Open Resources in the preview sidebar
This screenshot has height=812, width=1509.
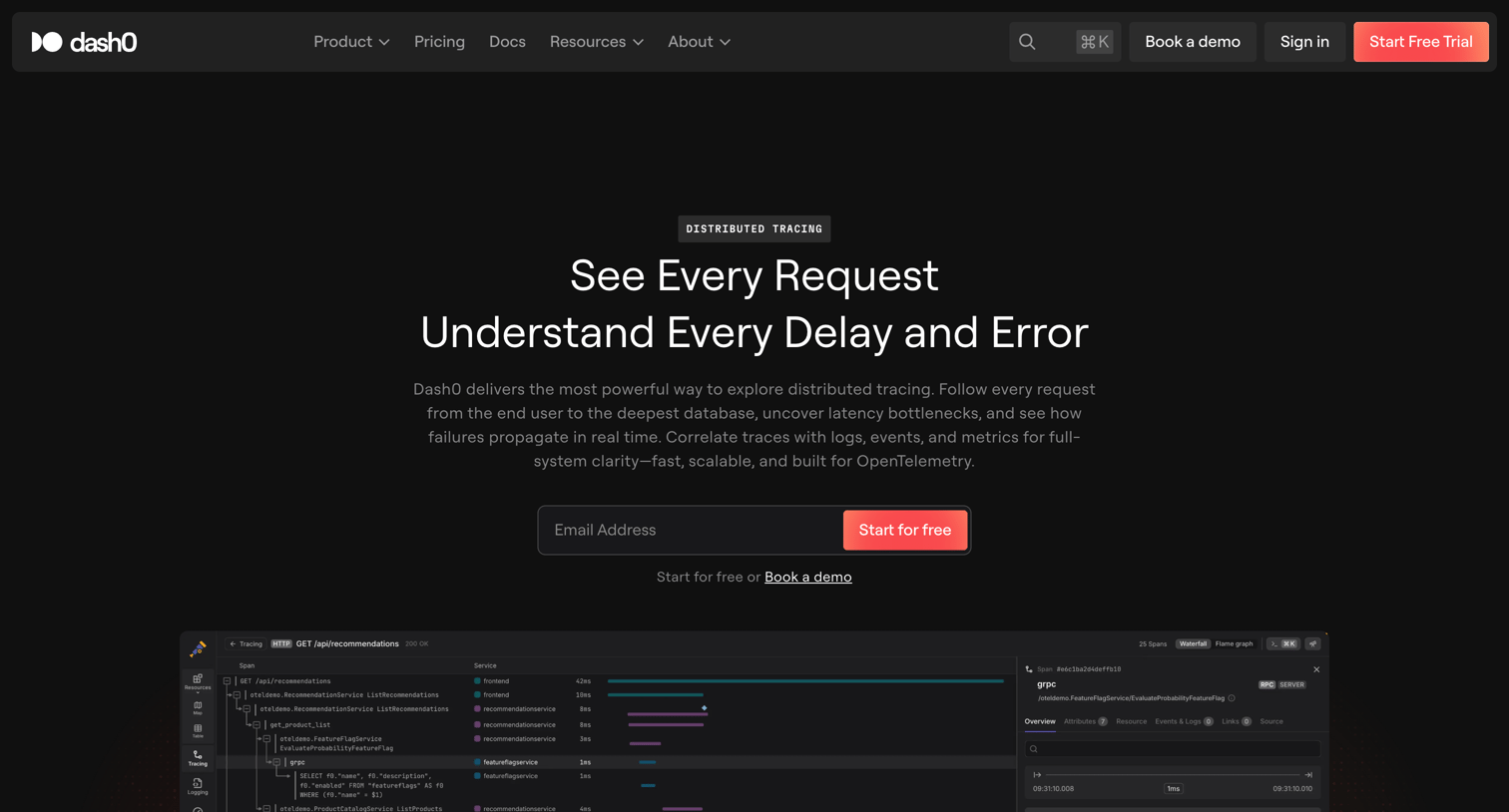[198, 681]
